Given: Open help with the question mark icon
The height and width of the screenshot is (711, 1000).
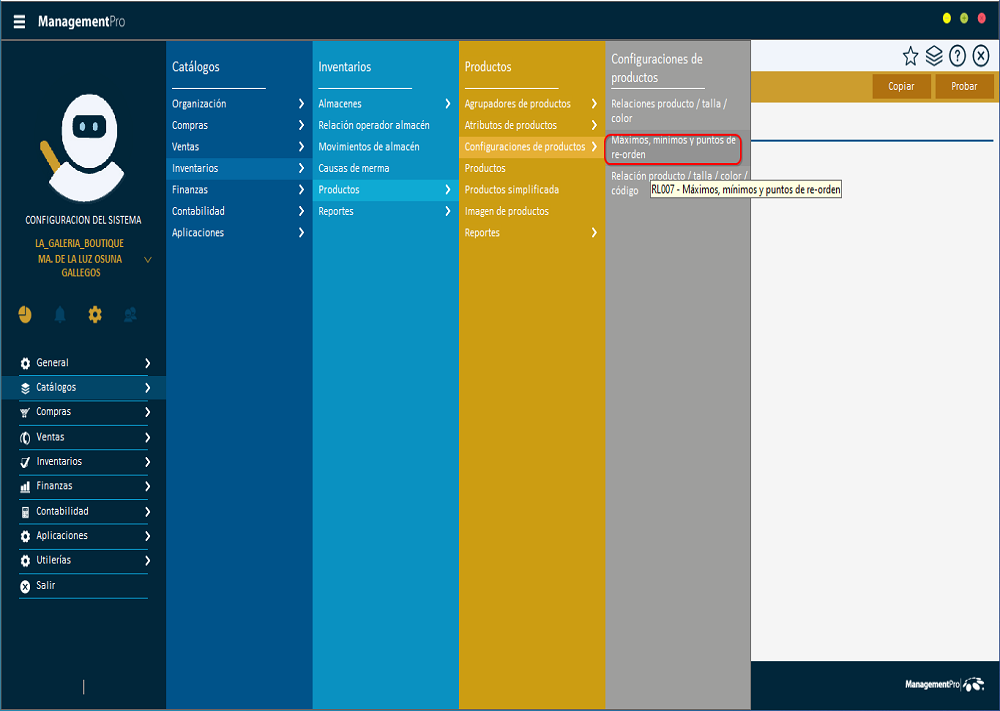Looking at the screenshot, I should (957, 56).
